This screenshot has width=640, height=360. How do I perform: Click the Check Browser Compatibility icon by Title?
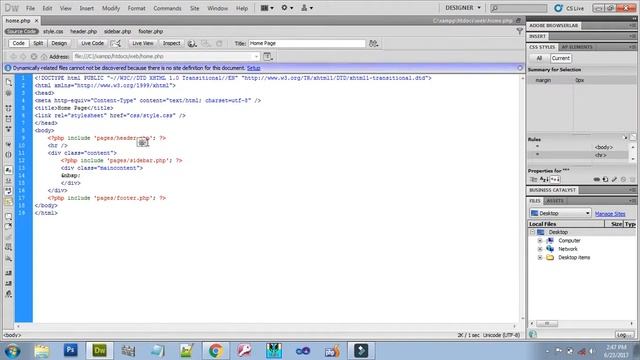[x=373, y=43]
